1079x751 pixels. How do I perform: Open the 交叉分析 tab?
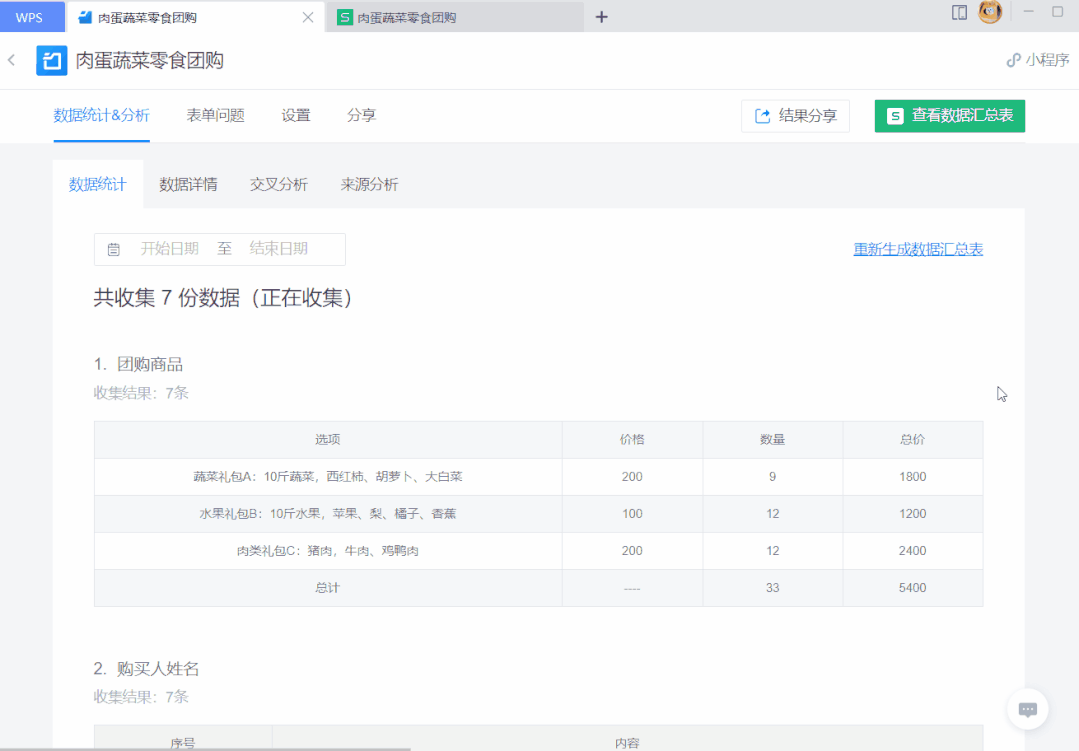pyautogui.click(x=278, y=185)
